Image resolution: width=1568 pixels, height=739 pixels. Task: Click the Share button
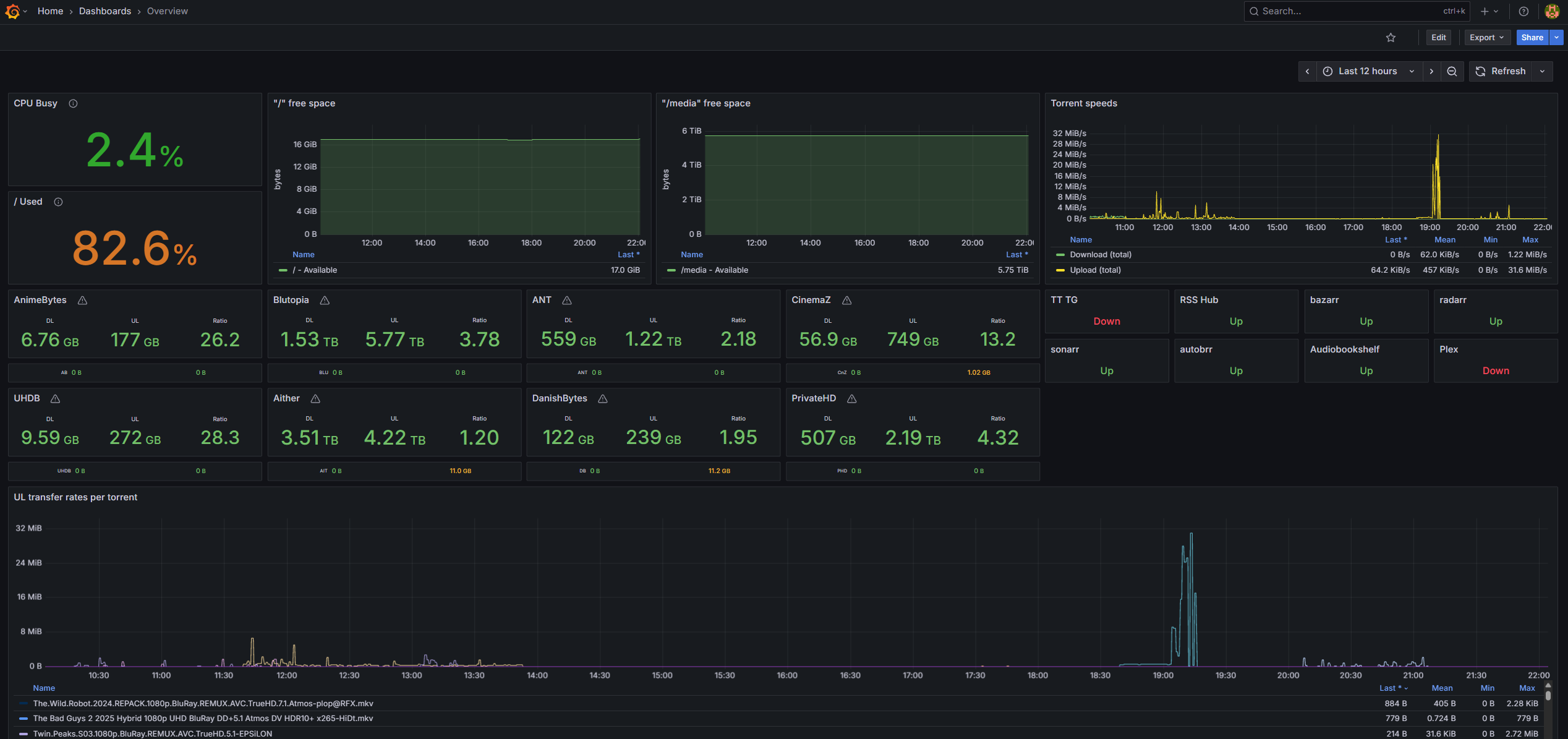(x=1532, y=38)
